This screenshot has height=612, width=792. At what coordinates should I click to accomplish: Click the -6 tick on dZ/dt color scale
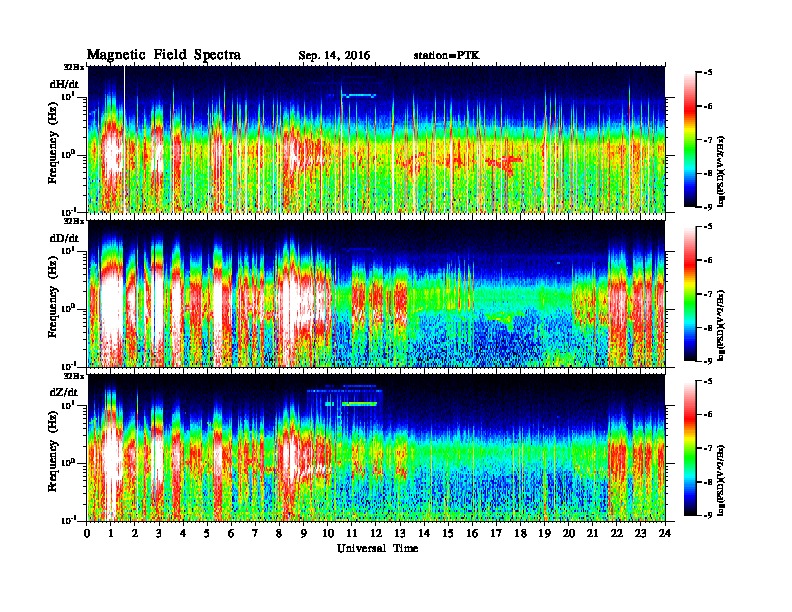pyautogui.click(x=709, y=415)
